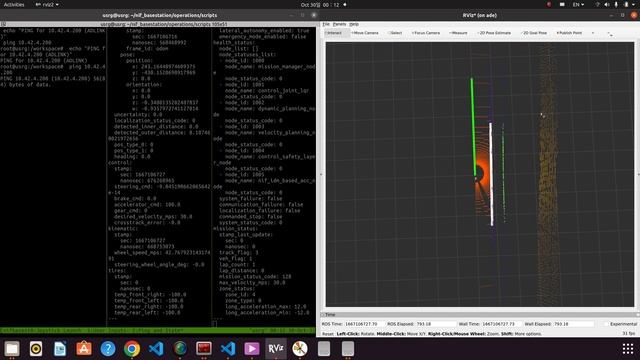This screenshot has height=360, width=640.
Task: Click the Reset button in RViz status bar
Action: (327, 334)
